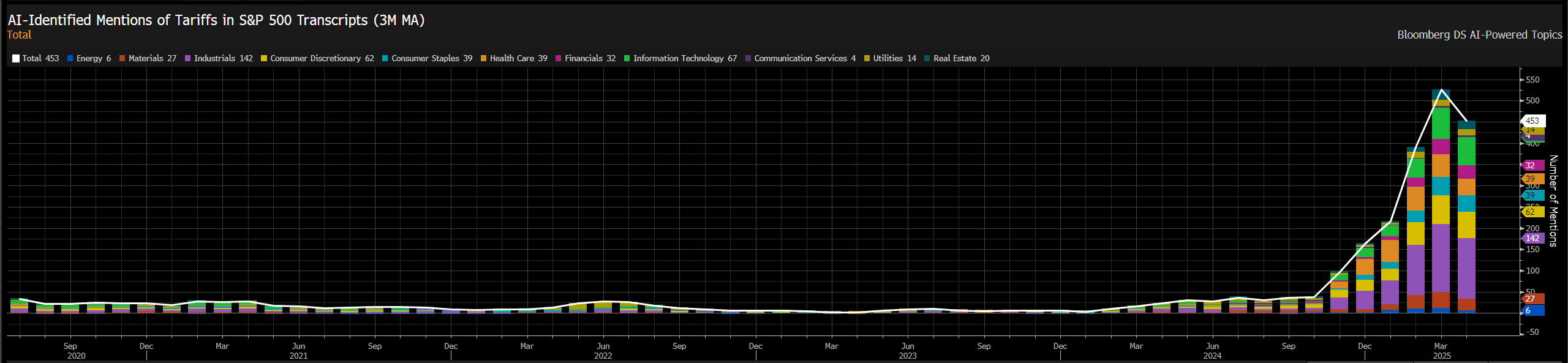Click the teal 39 value tag
The image size is (1568, 363).
(x=1532, y=195)
